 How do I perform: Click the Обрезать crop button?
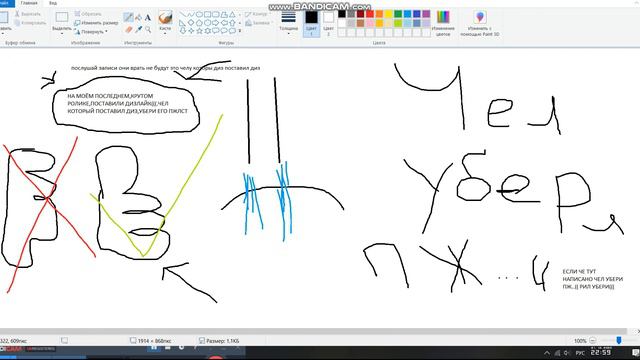click(88, 14)
